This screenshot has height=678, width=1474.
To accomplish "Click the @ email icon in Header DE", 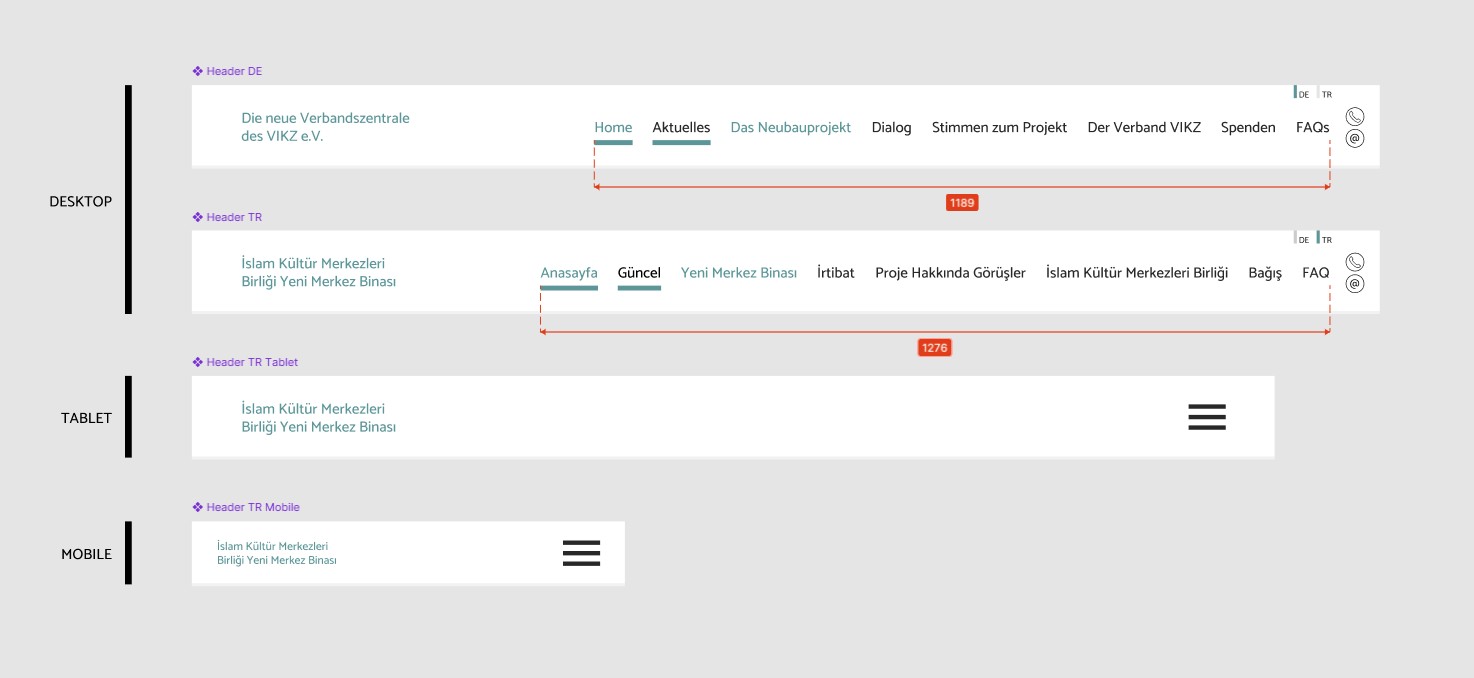I will pos(1355,139).
